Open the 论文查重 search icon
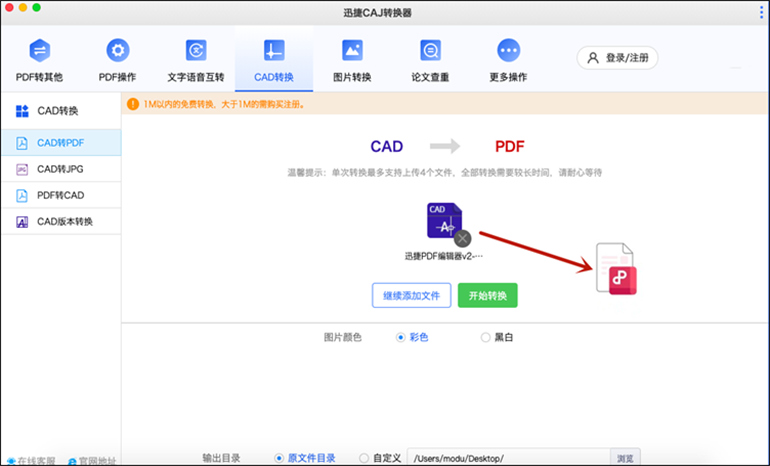This screenshot has width=770, height=466. (430, 50)
